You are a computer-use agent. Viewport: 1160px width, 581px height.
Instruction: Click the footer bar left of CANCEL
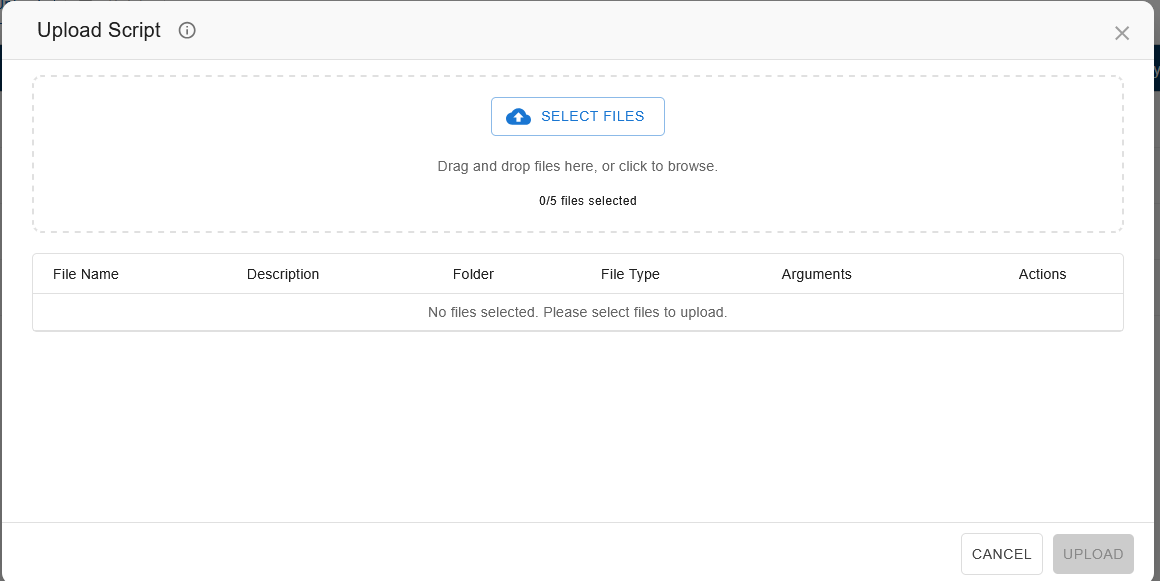[x=480, y=553]
